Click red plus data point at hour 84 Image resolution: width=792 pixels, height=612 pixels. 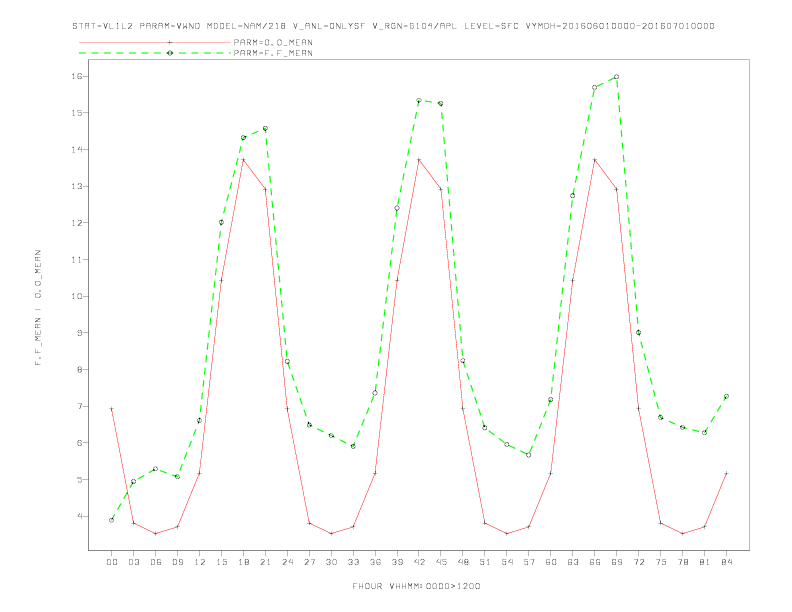click(x=727, y=474)
